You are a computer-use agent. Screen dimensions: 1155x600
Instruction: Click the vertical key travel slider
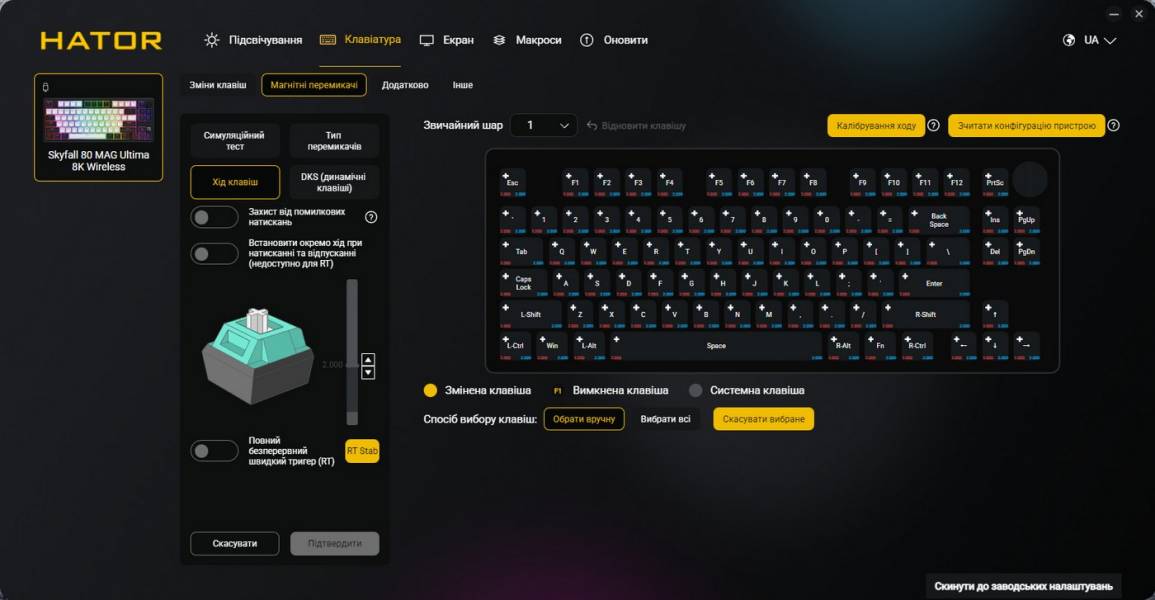point(352,352)
